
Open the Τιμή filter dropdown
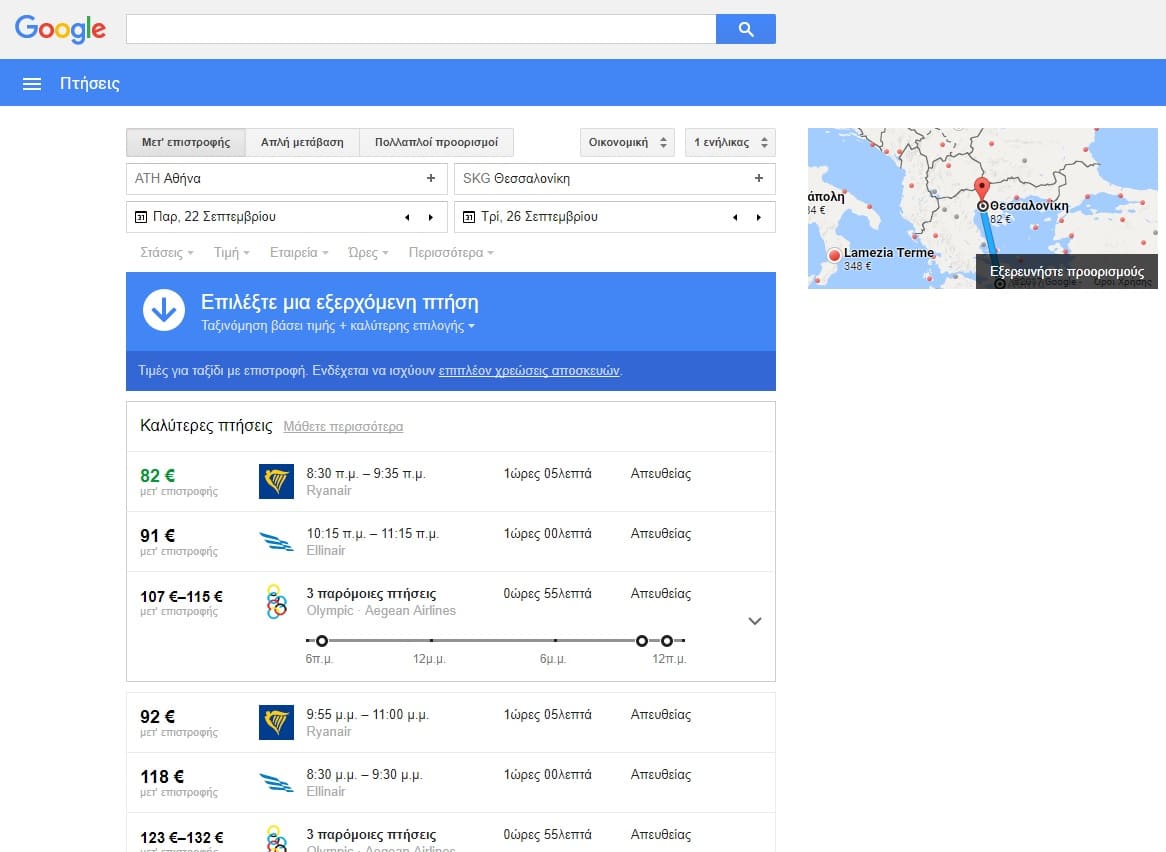tap(231, 253)
